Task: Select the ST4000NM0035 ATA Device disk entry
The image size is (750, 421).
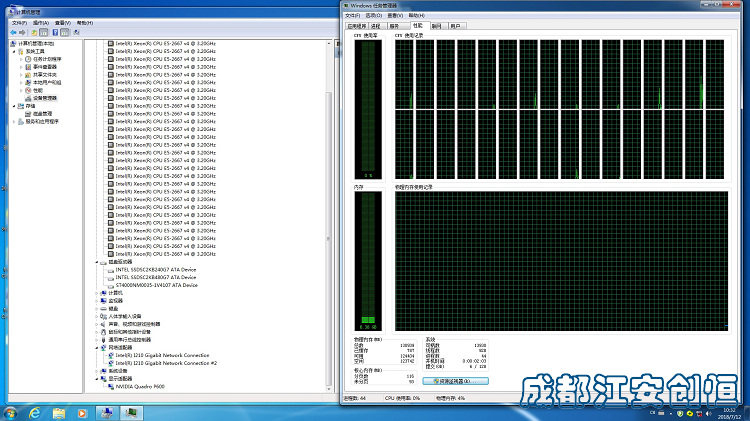Action: click(x=156, y=285)
